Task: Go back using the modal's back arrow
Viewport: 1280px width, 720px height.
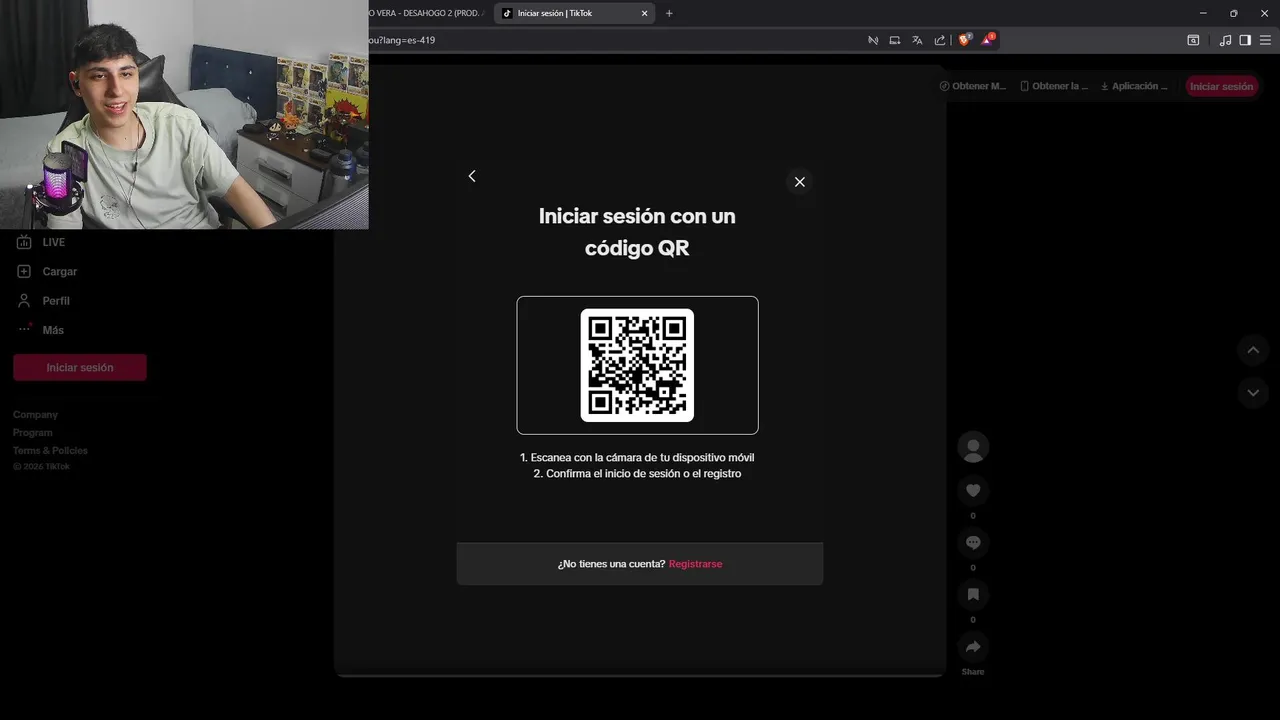Action: pyautogui.click(x=472, y=176)
